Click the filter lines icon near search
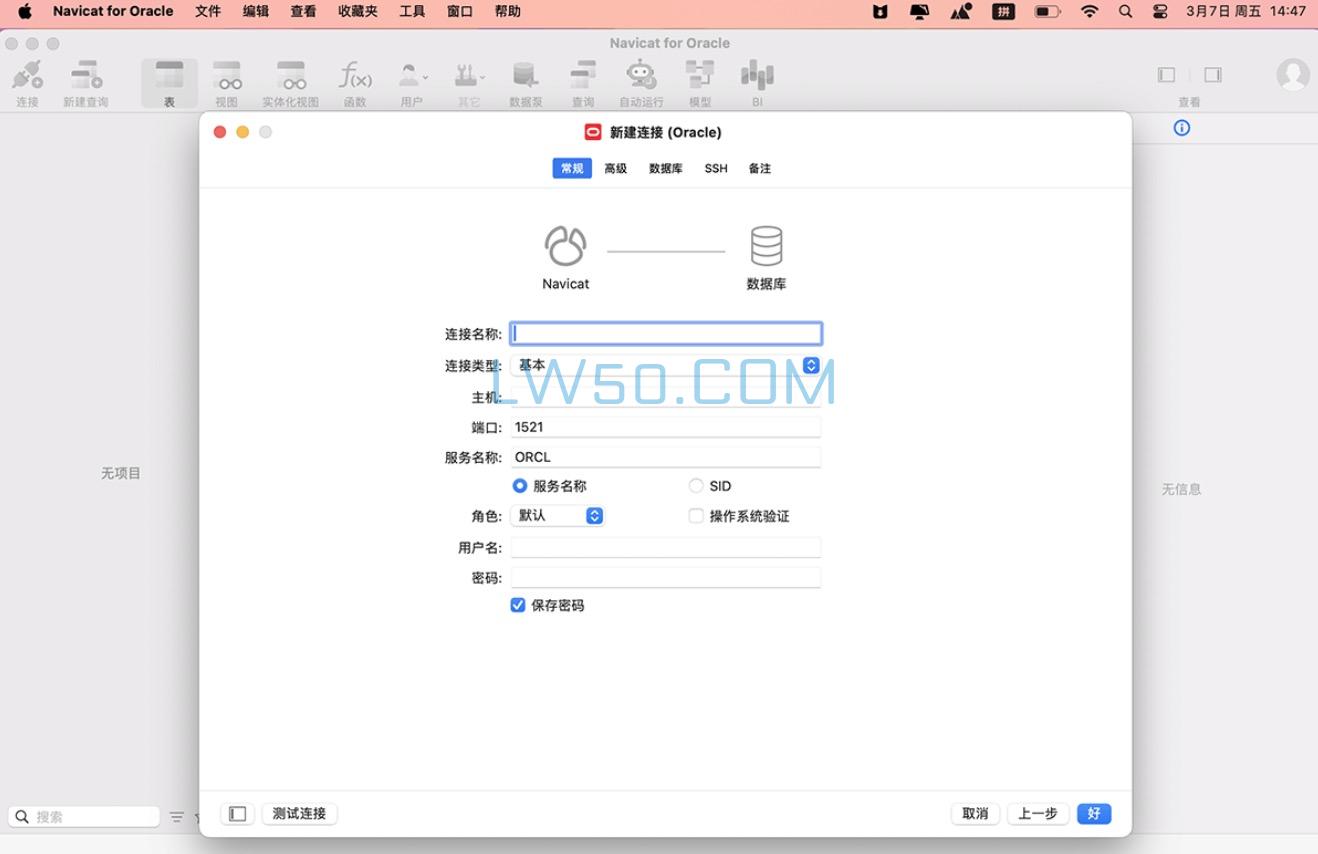 click(177, 817)
